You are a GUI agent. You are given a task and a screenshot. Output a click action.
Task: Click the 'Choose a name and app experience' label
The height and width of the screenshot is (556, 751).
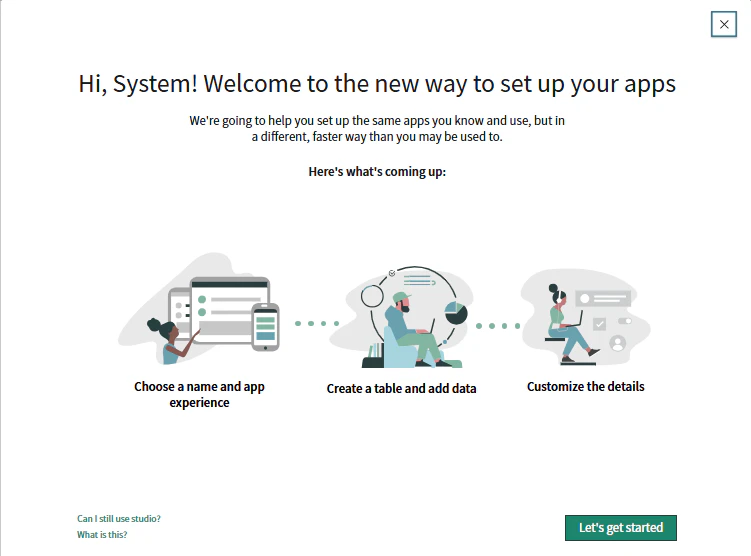coord(199,395)
